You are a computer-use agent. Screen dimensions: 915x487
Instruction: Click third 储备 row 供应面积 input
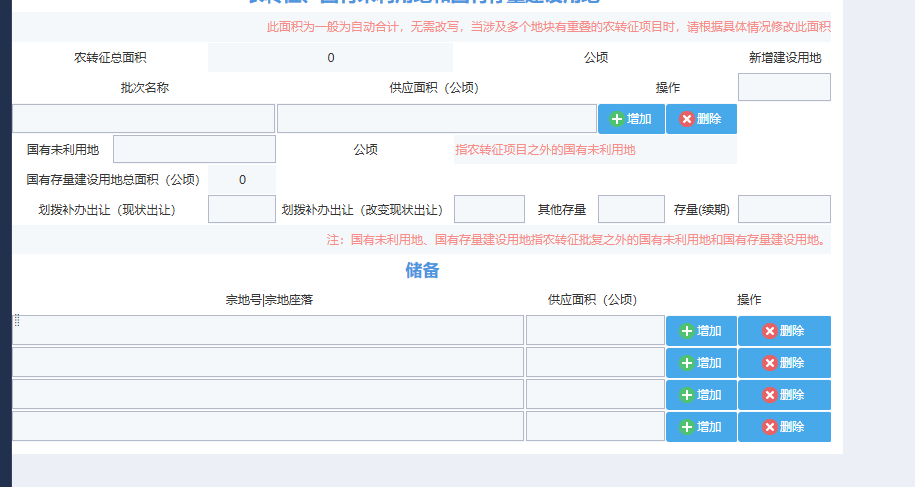pos(595,394)
